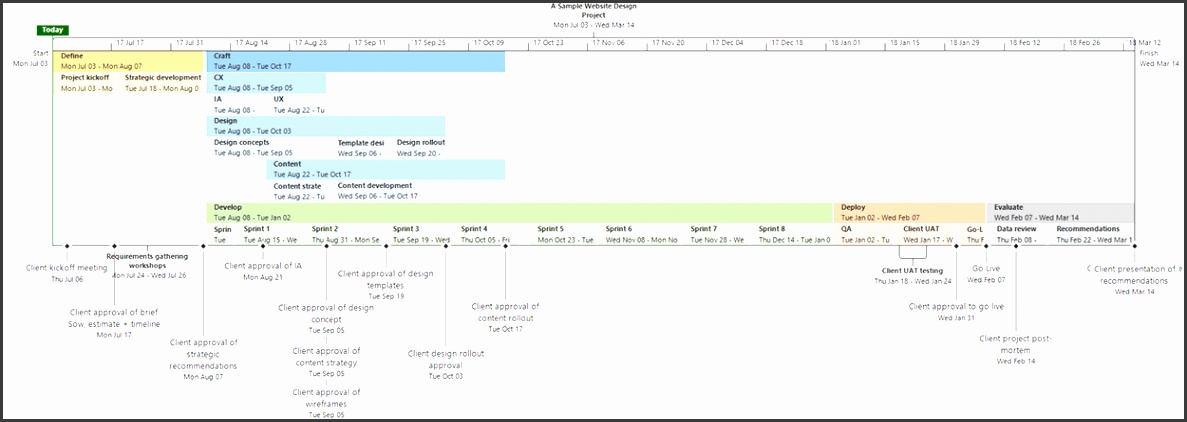
Task: Click the Template design task
Action: [x=361, y=147]
